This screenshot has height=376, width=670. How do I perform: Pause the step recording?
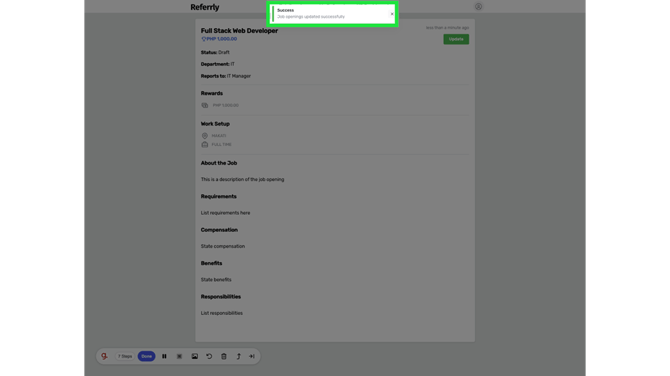164,356
